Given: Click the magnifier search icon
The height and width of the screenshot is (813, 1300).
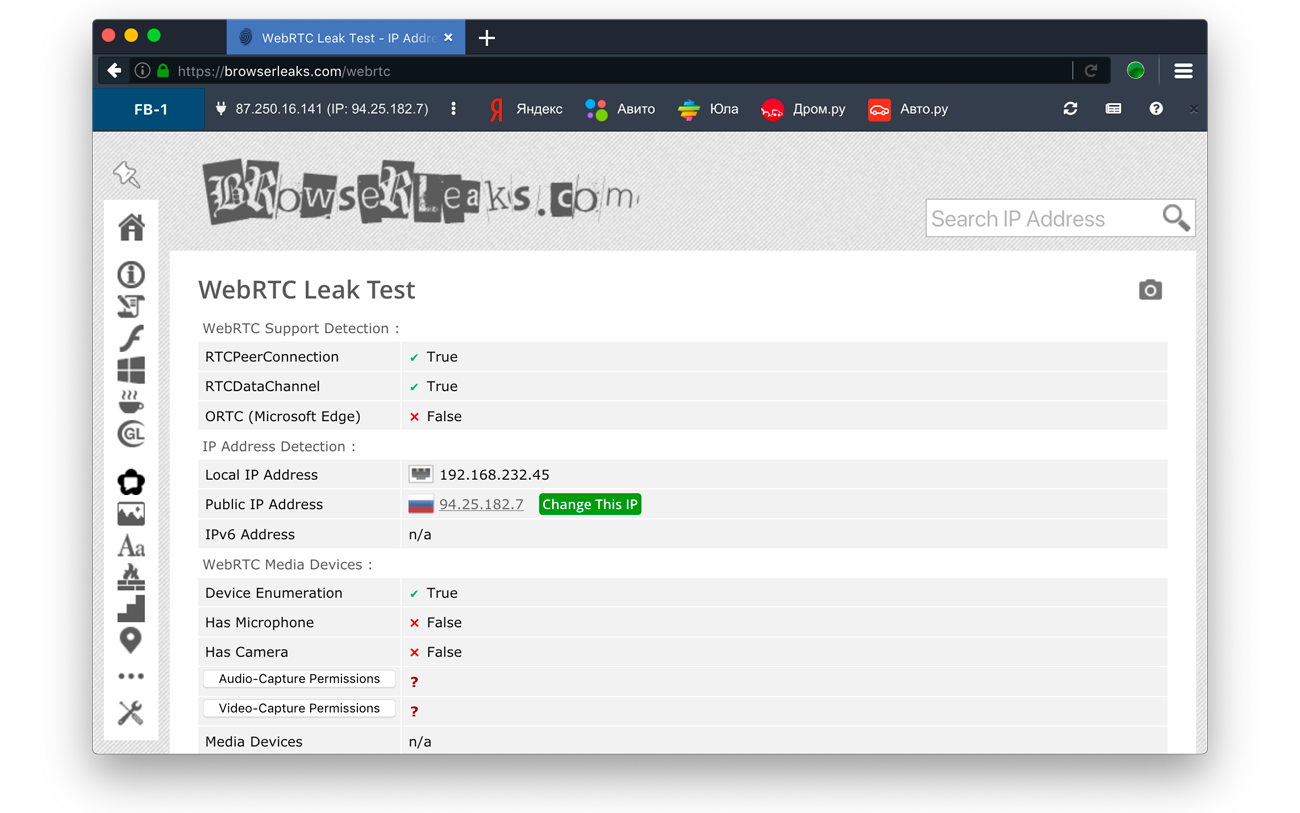Looking at the screenshot, I should [x=1176, y=218].
